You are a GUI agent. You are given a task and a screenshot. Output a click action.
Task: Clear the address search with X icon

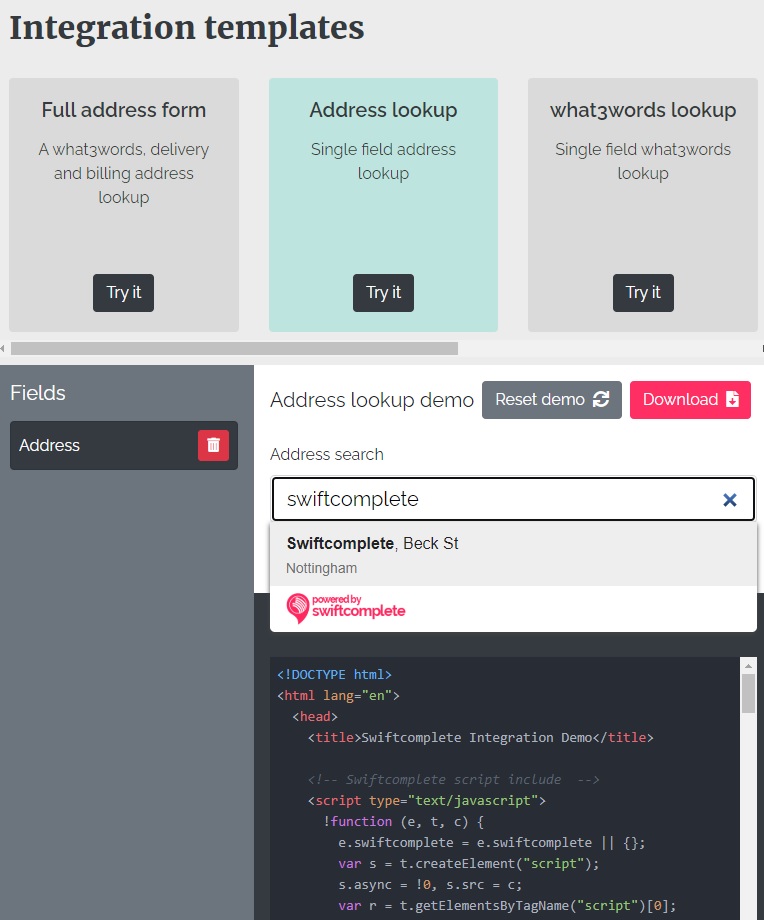pyautogui.click(x=729, y=499)
